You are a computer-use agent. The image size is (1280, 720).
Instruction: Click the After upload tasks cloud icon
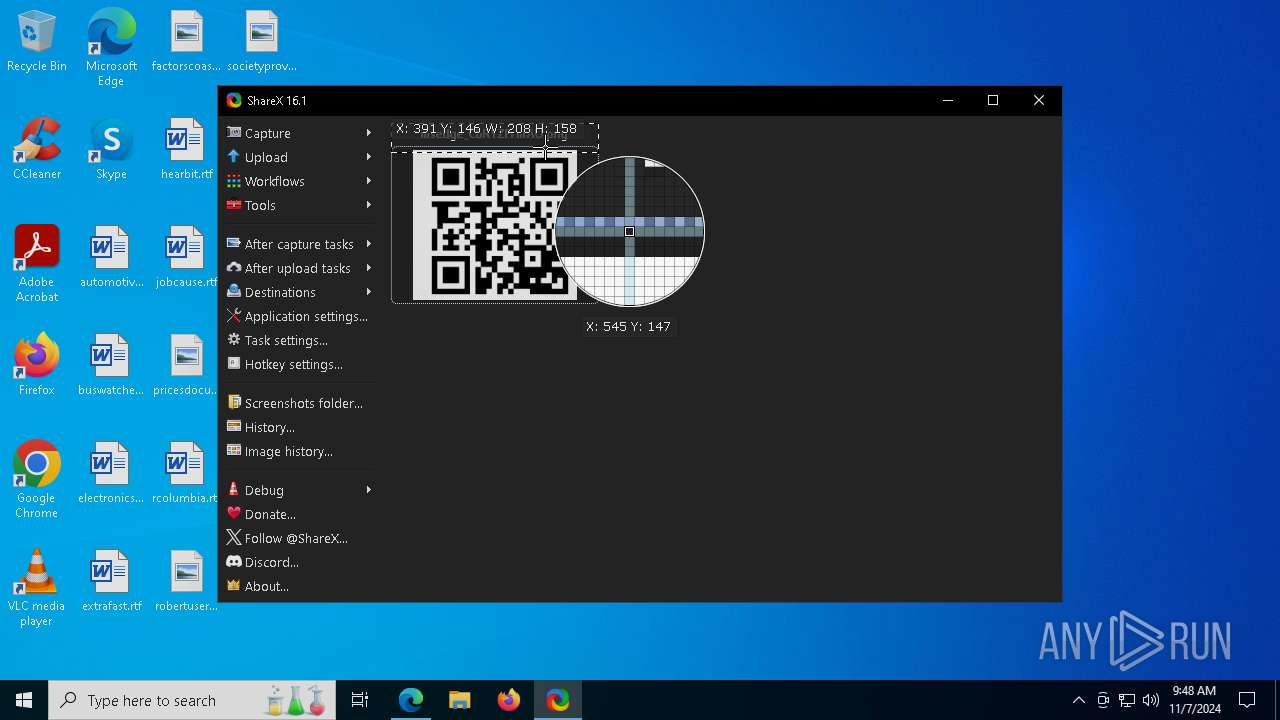pos(234,267)
